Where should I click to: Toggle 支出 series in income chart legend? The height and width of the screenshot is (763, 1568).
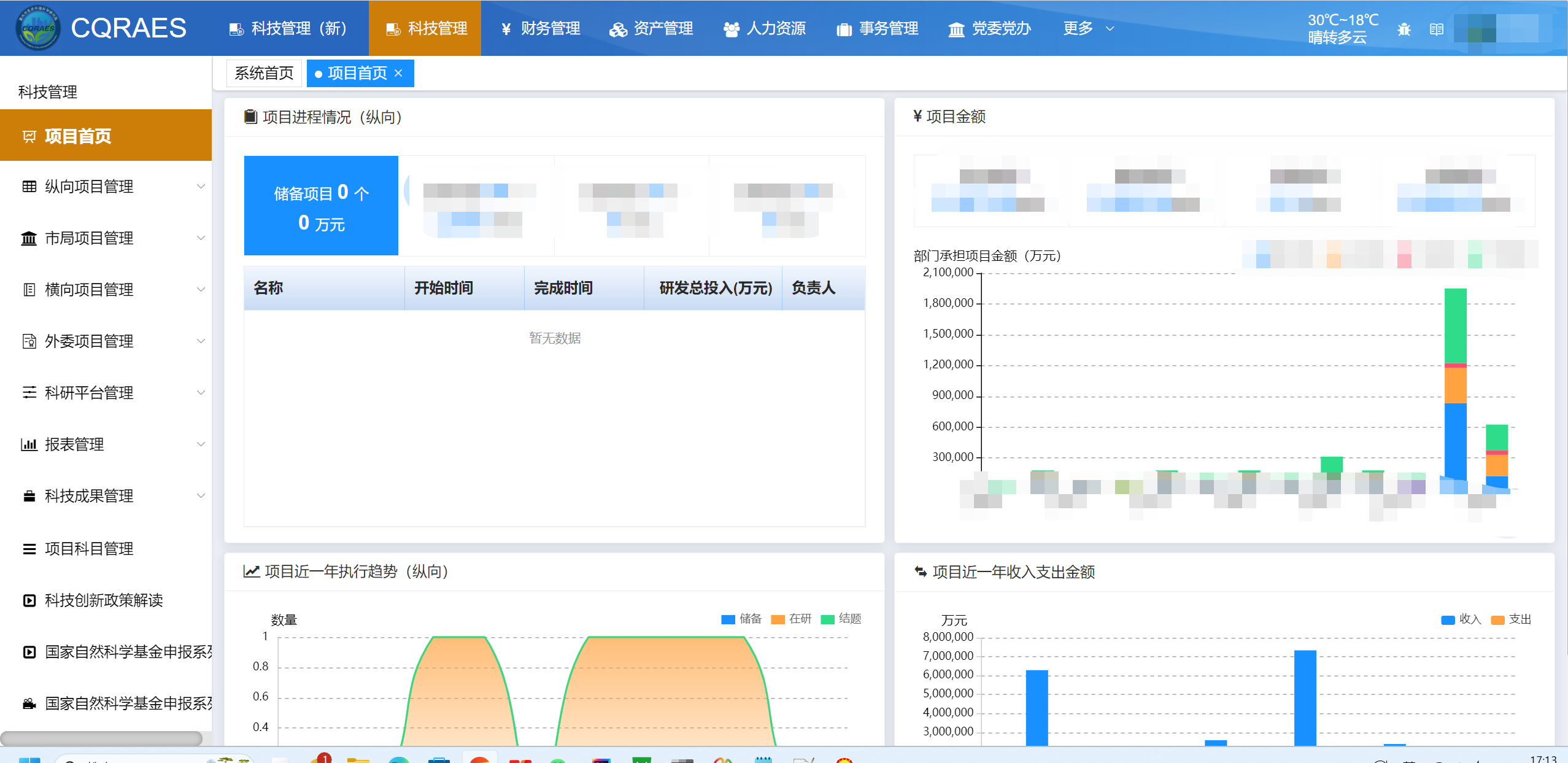(1511, 619)
